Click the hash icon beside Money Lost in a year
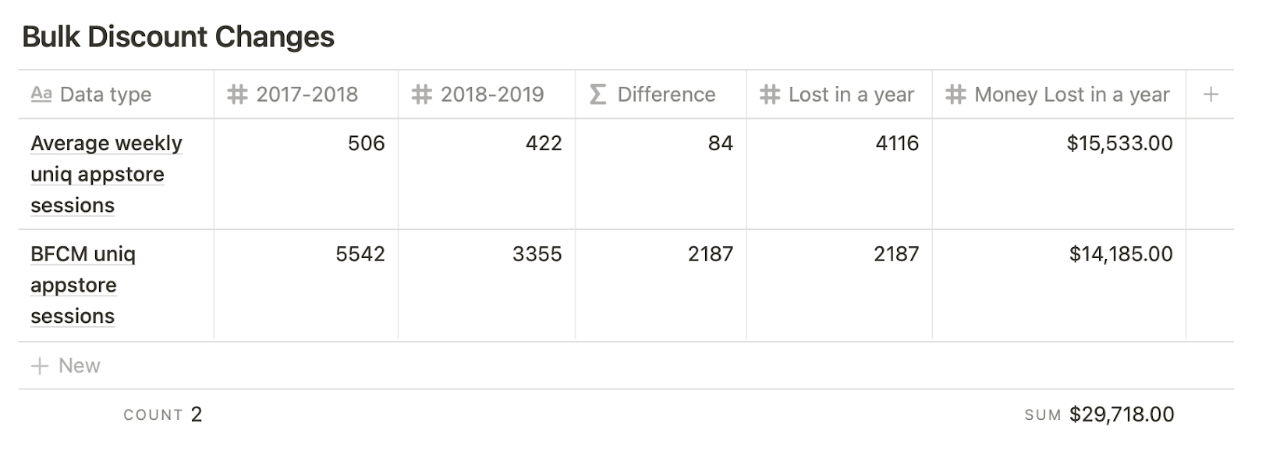Image resolution: width=1266 pixels, height=468 pixels. (x=956, y=94)
